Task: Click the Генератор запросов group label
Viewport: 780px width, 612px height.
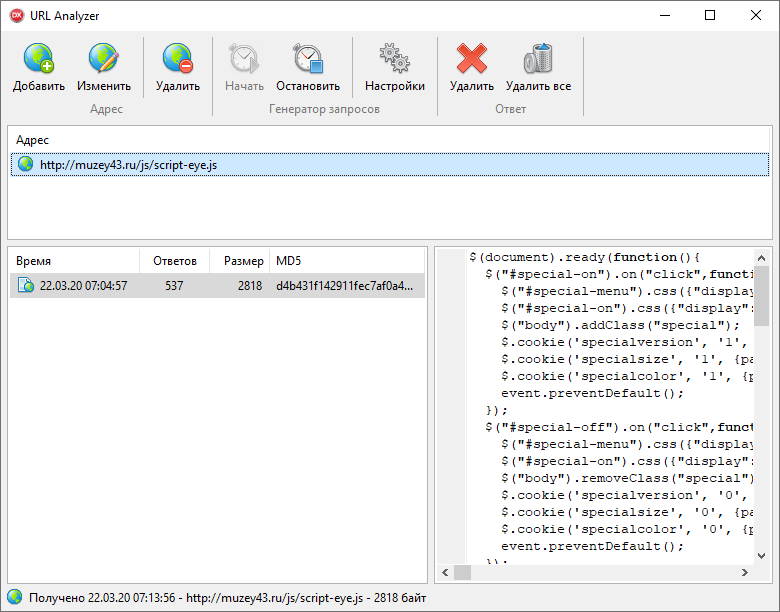Action: pos(324,109)
